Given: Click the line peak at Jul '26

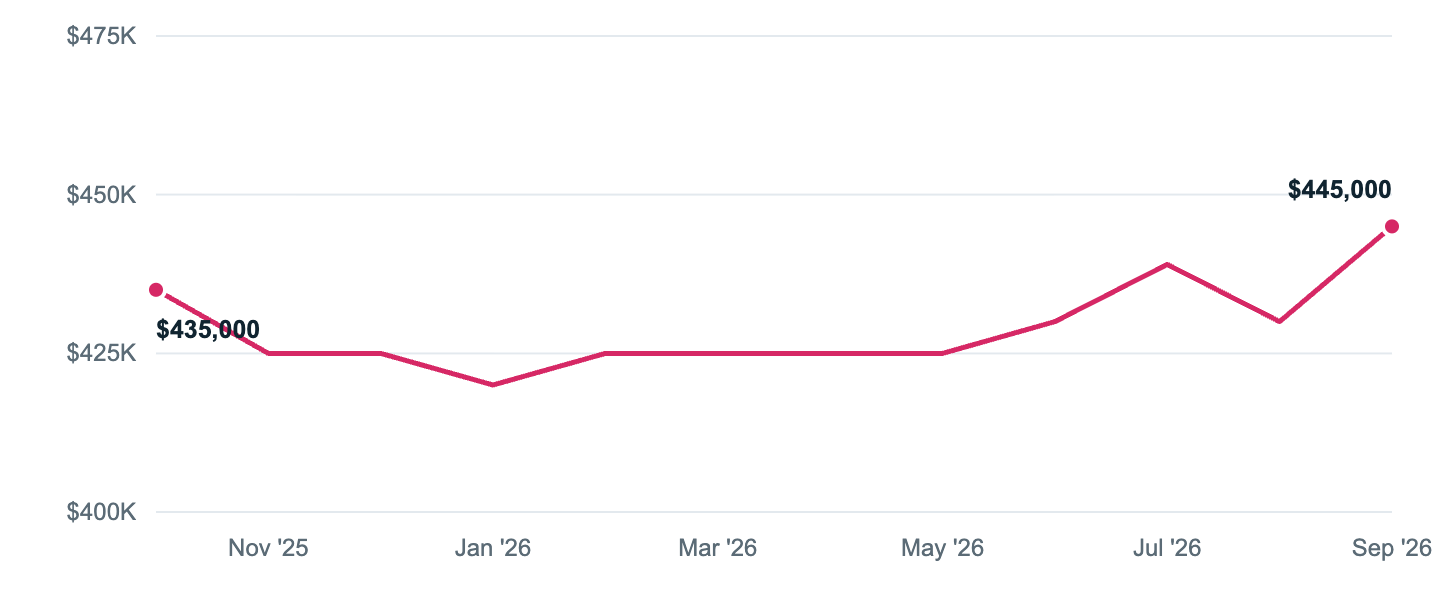Looking at the screenshot, I should (x=1167, y=264).
